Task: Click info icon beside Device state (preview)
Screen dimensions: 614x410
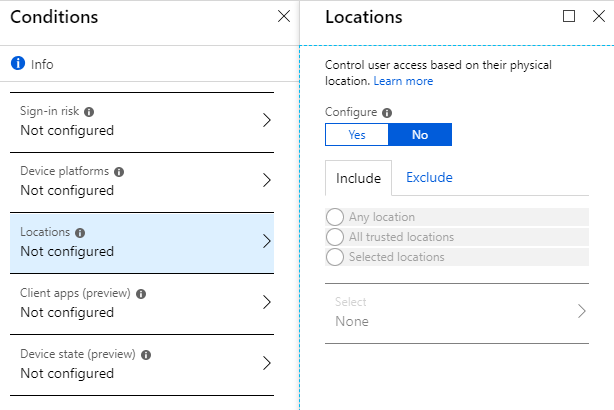Action: (x=146, y=355)
